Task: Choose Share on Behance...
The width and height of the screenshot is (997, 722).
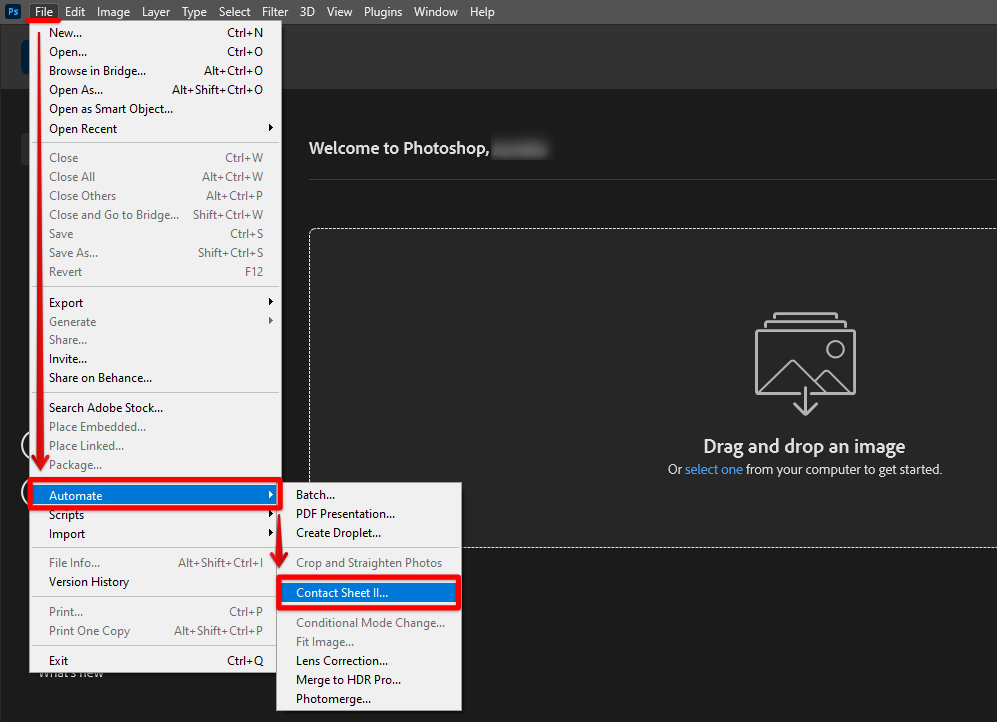Action: point(156,378)
